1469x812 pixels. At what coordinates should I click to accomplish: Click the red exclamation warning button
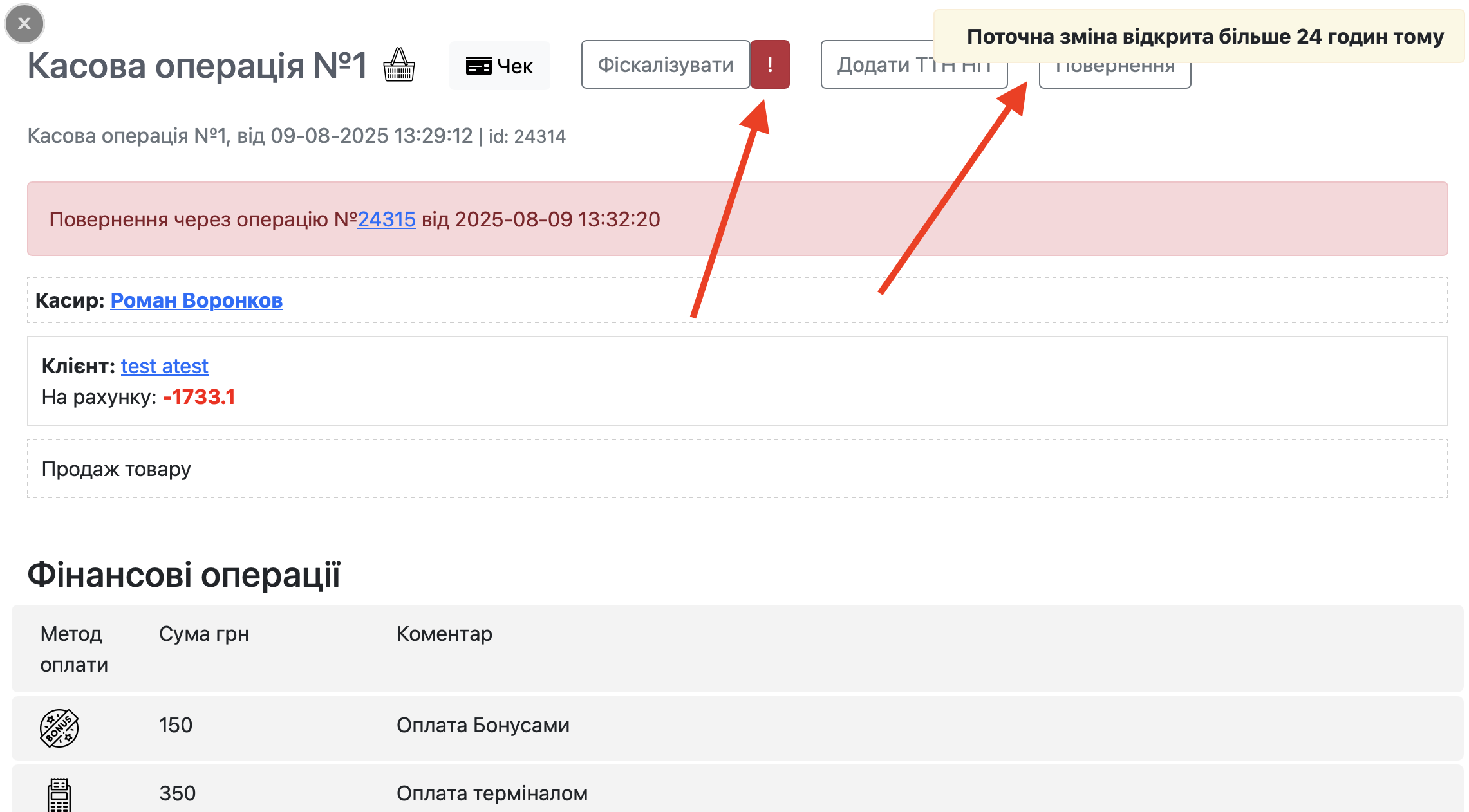click(x=770, y=64)
